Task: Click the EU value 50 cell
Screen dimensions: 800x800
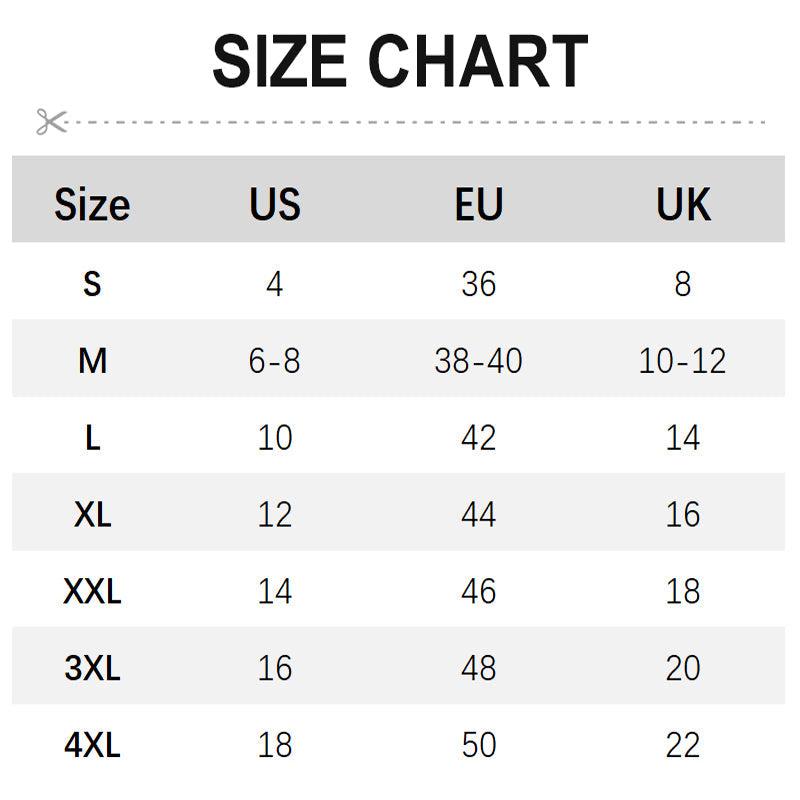Action: 478,745
